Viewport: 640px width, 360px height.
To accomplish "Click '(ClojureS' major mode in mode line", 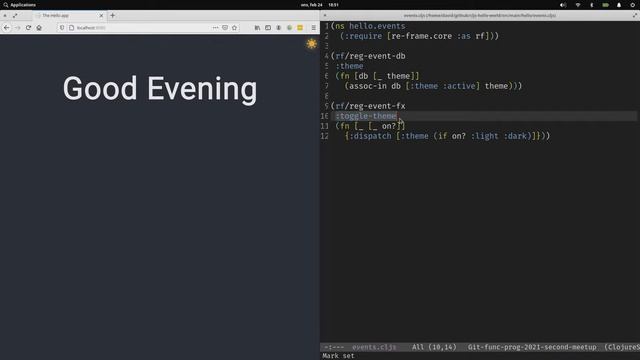I will (x=622, y=347).
